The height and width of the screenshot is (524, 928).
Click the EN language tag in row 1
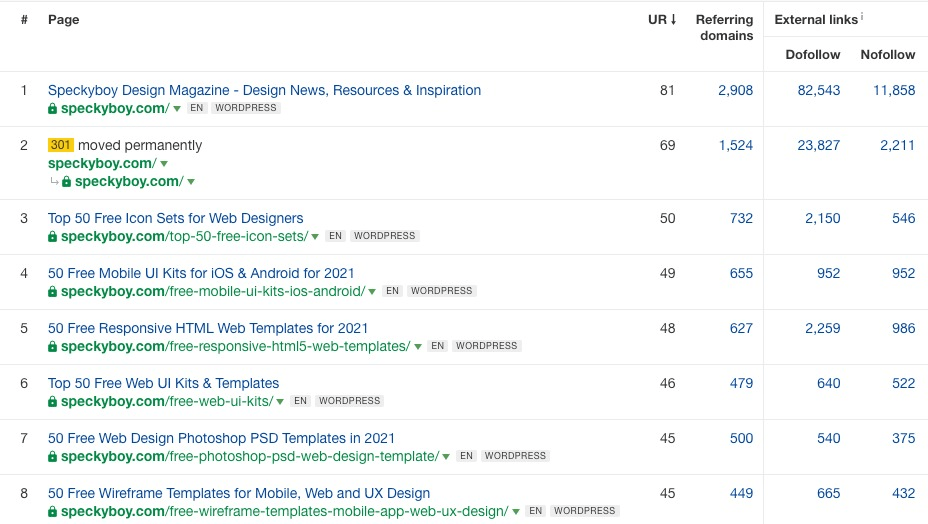point(196,108)
